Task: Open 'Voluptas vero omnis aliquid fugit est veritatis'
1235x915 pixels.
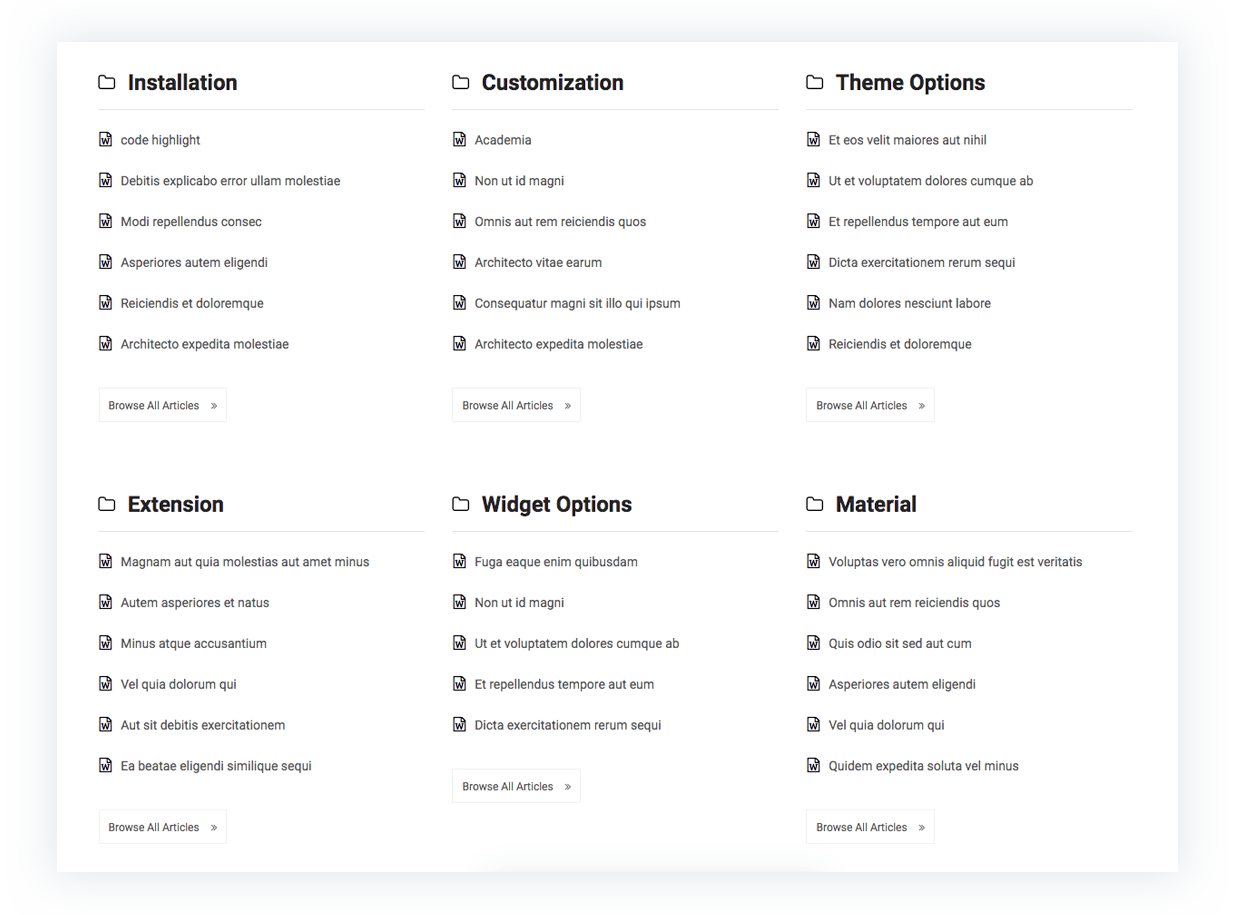Action: (x=955, y=562)
